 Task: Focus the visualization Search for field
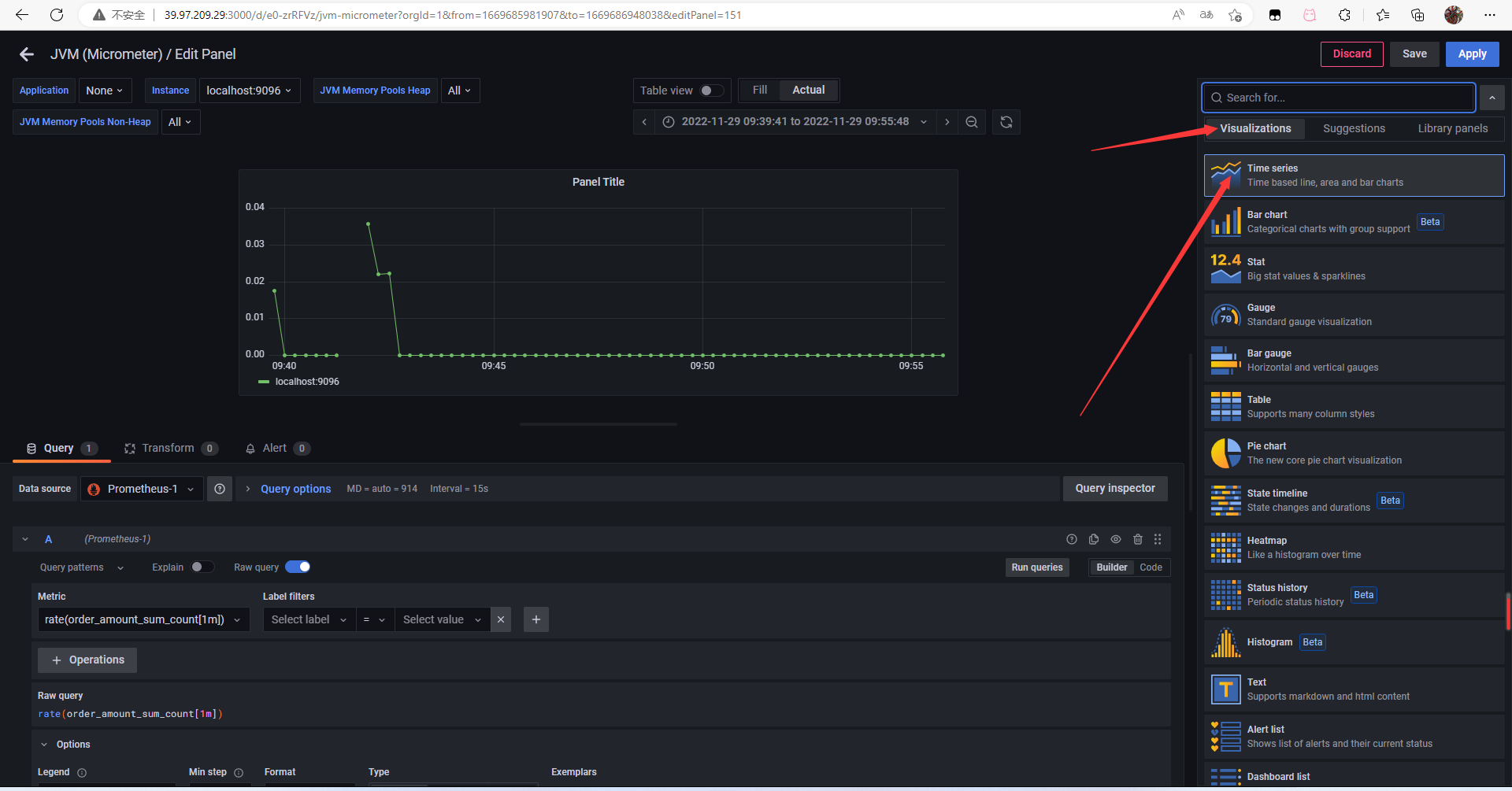click(1338, 98)
